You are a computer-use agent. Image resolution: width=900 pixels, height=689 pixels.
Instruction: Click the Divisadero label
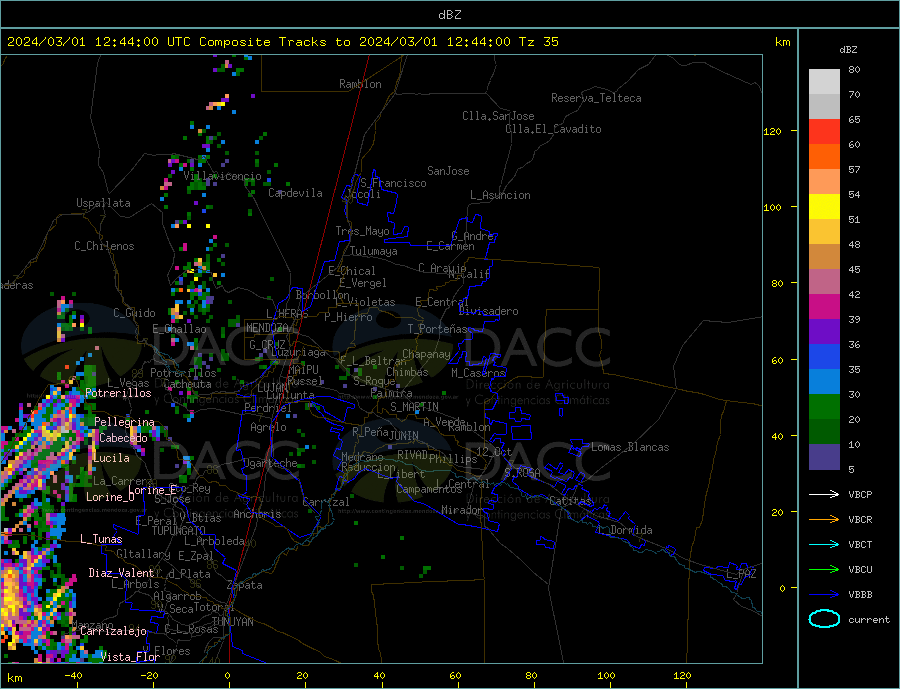488,311
